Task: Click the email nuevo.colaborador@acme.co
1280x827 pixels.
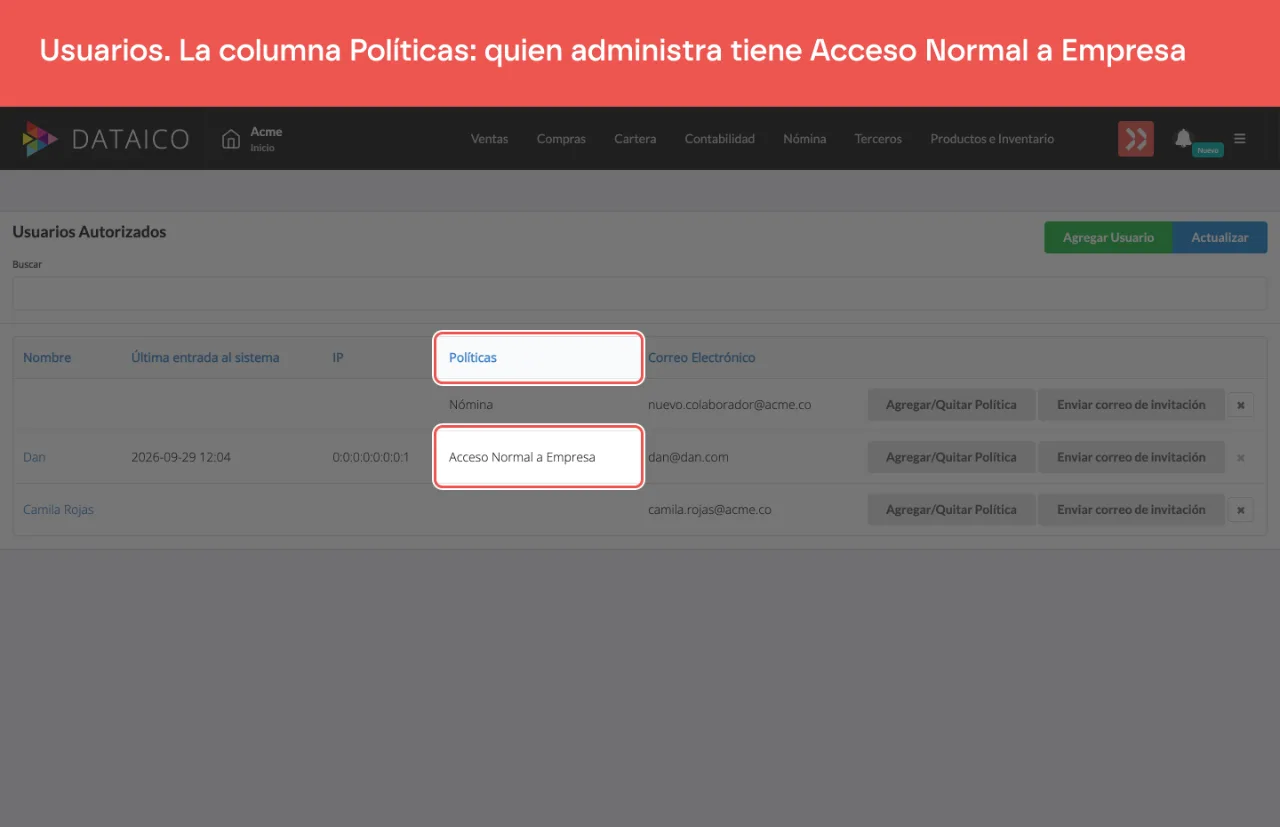Action: [729, 405]
